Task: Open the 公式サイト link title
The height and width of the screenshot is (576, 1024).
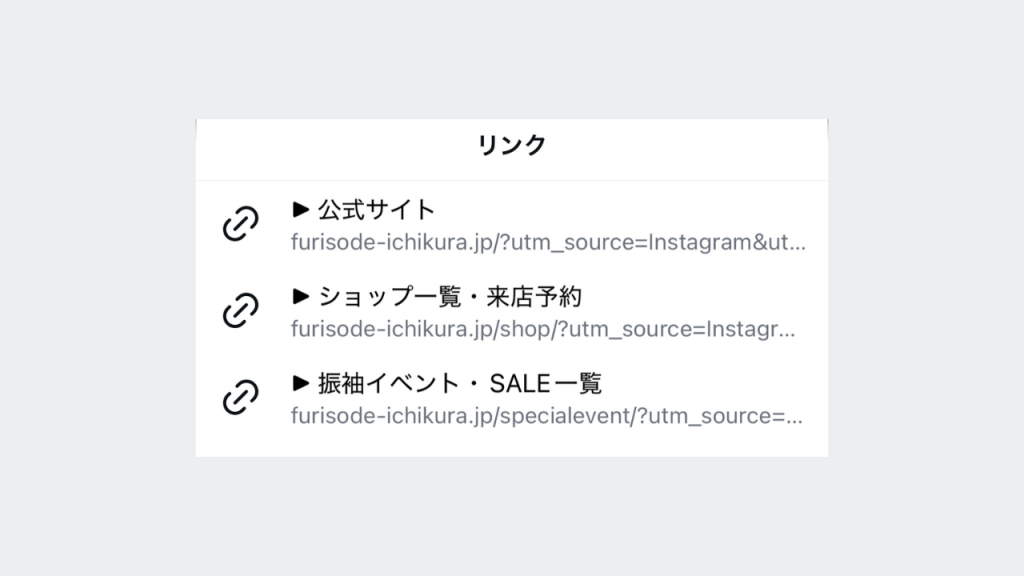Action: (x=376, y=209)
